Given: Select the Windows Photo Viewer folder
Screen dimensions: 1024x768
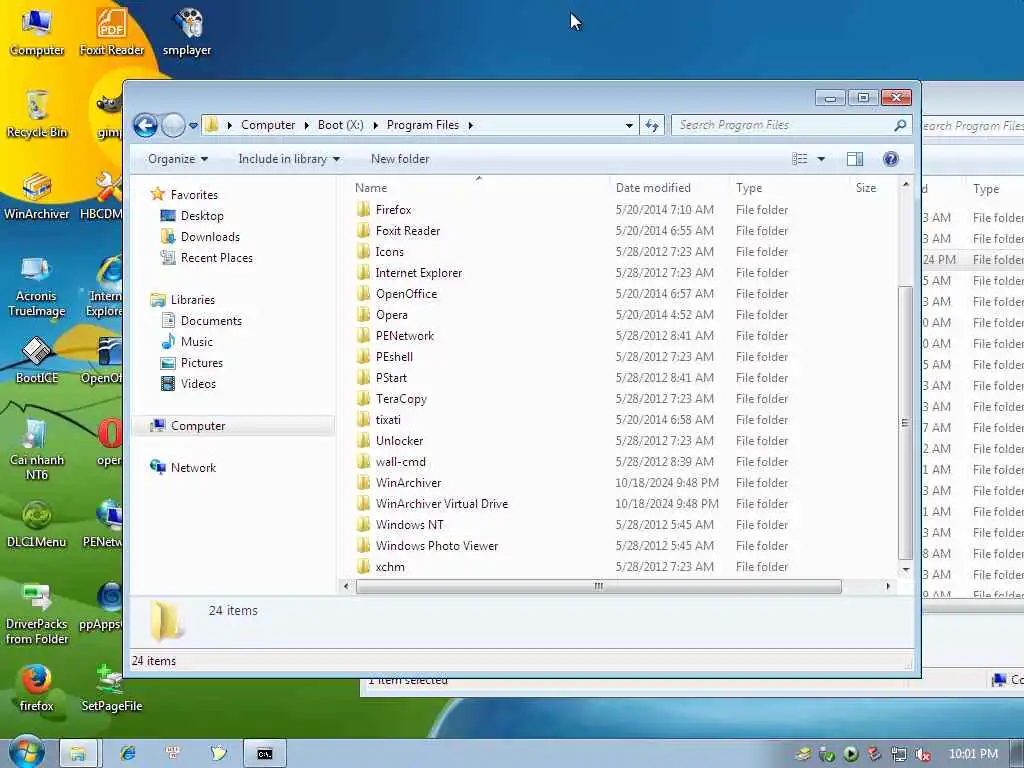Looking at the screenshot, I should 437,545.
